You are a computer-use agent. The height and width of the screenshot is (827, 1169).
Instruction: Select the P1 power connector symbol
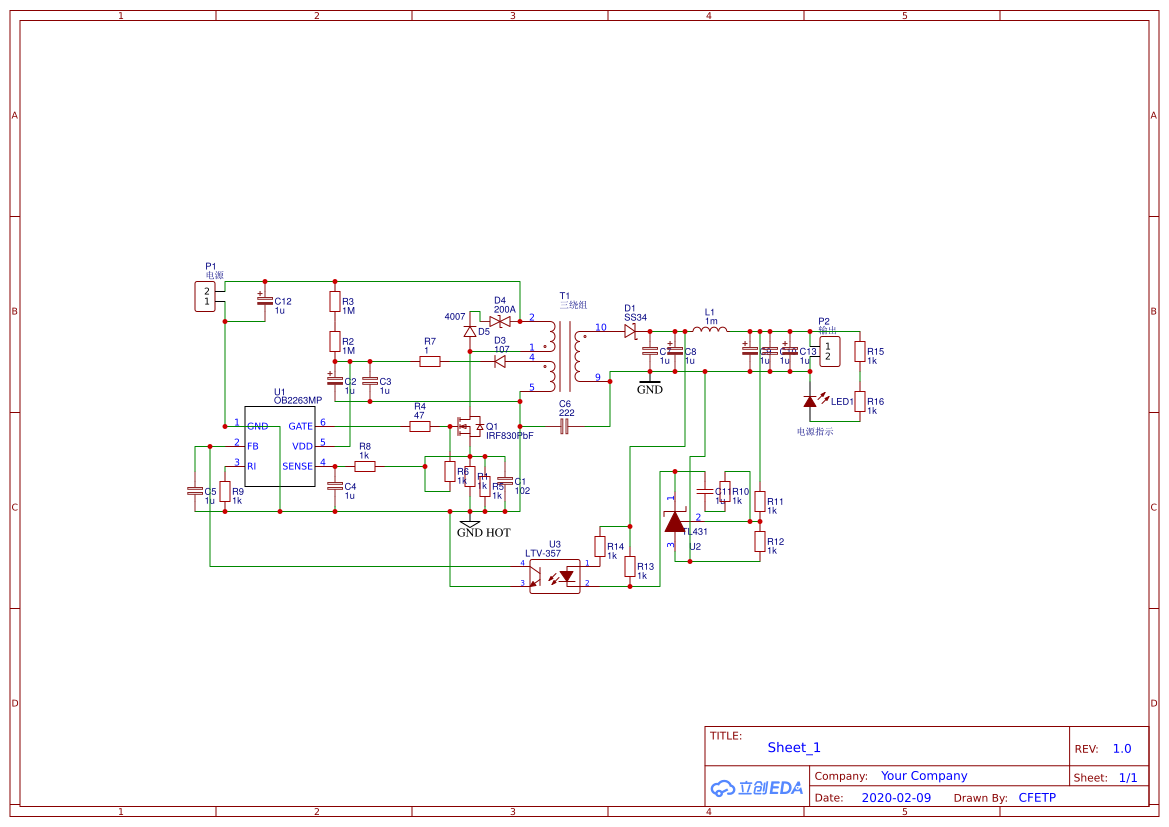pos(205,297)
